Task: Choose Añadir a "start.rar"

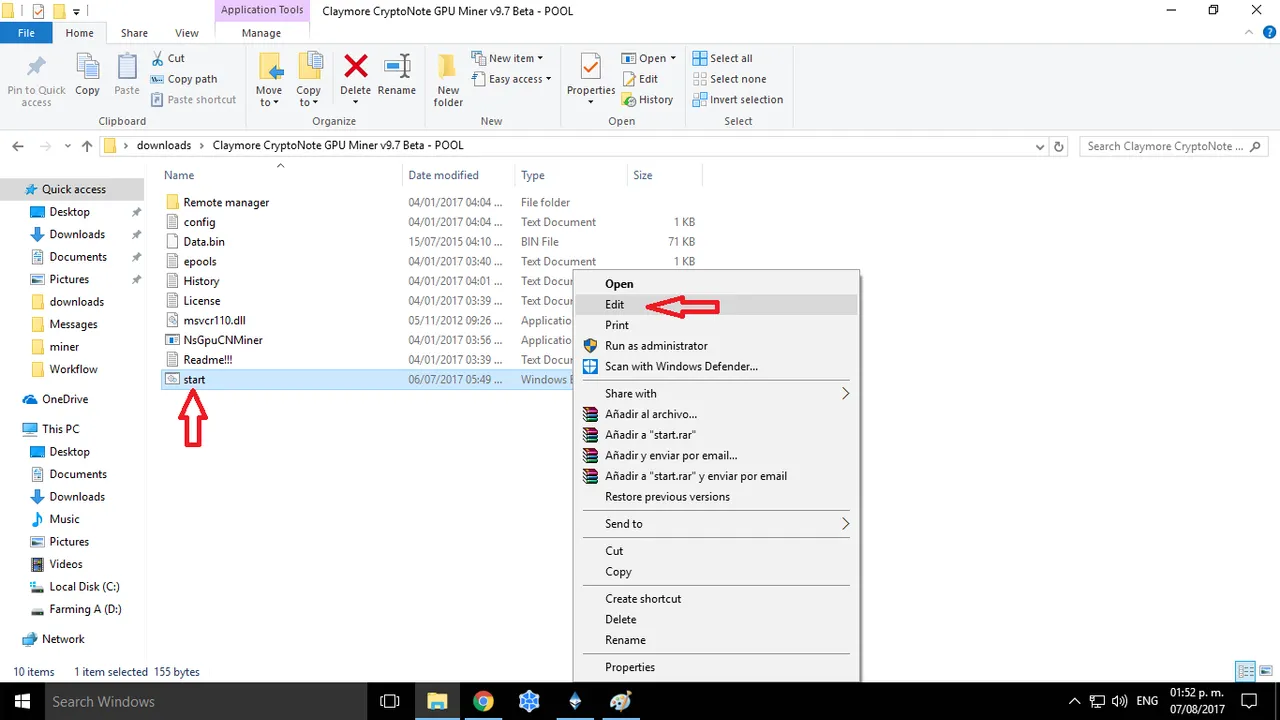Action: pos(716,435)
